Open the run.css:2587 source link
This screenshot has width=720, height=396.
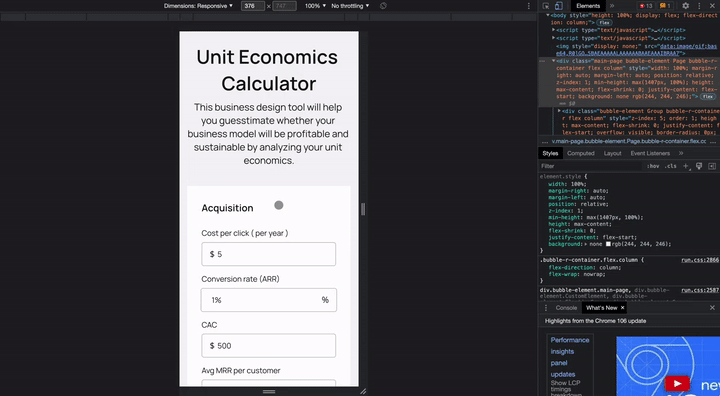coord(700,290)
